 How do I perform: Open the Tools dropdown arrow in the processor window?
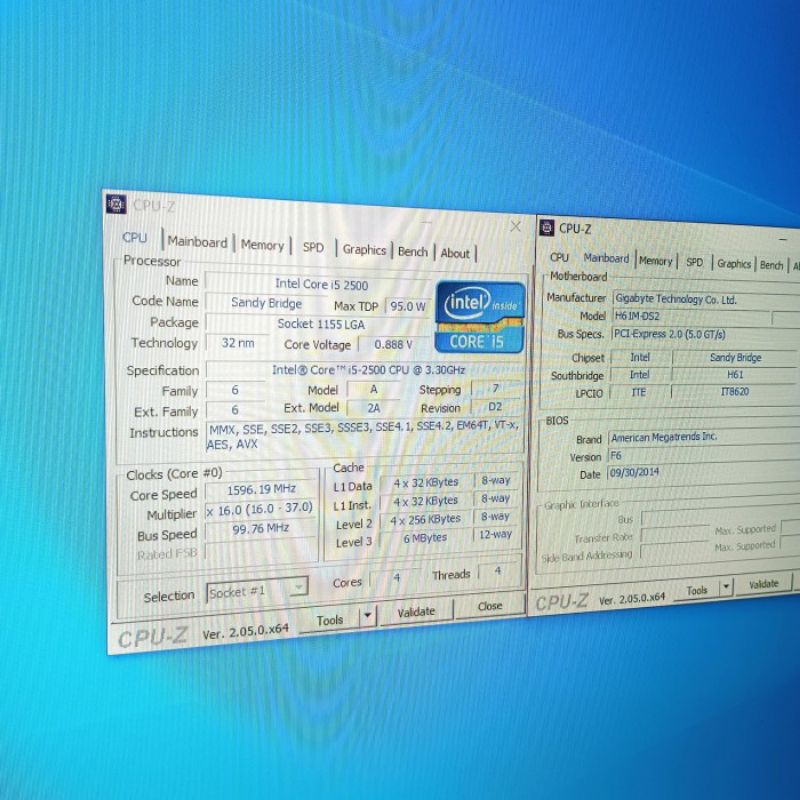[368, 616]
